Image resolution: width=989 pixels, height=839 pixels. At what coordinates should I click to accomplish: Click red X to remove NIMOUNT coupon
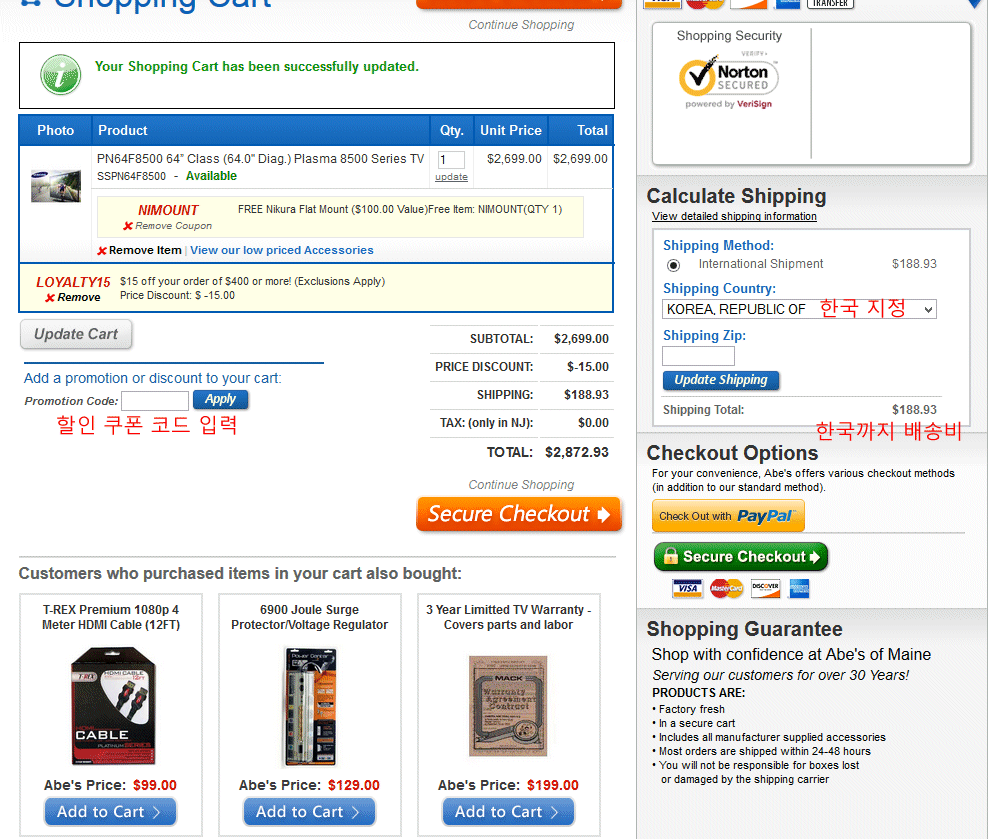click(128, 226)
